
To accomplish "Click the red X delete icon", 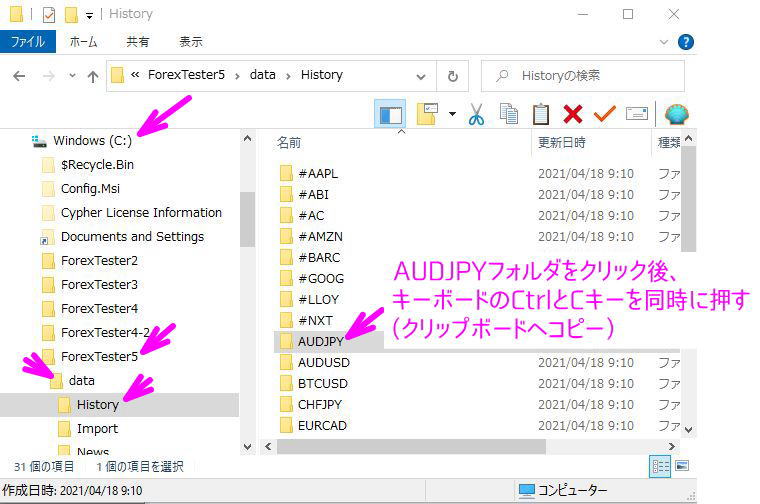I will pyautogui.click(x=573, y=115).
